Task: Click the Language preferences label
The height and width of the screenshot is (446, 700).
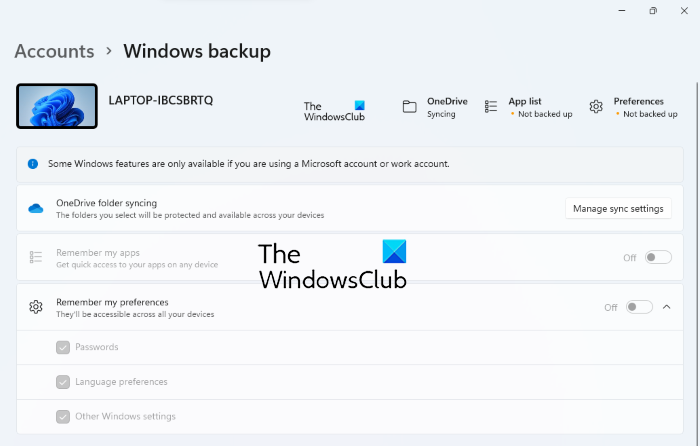Action: point(121,382)
